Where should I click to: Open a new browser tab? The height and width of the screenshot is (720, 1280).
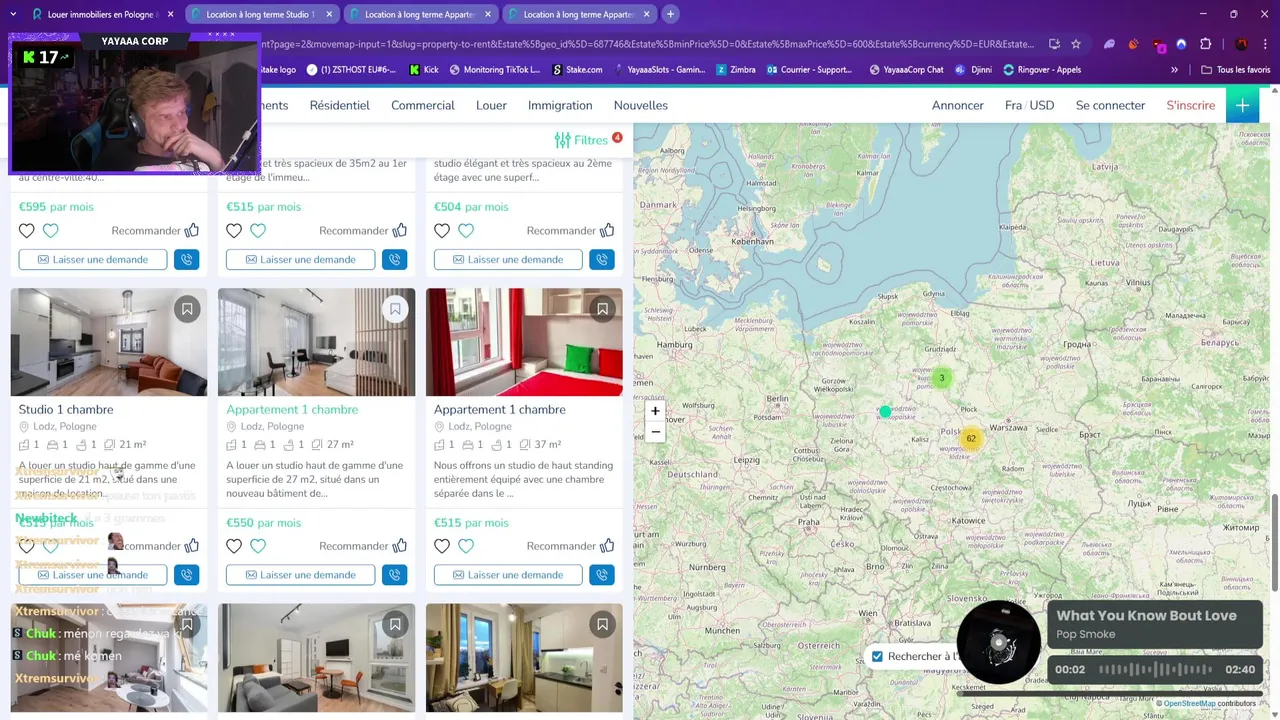(x=670, y=14)
